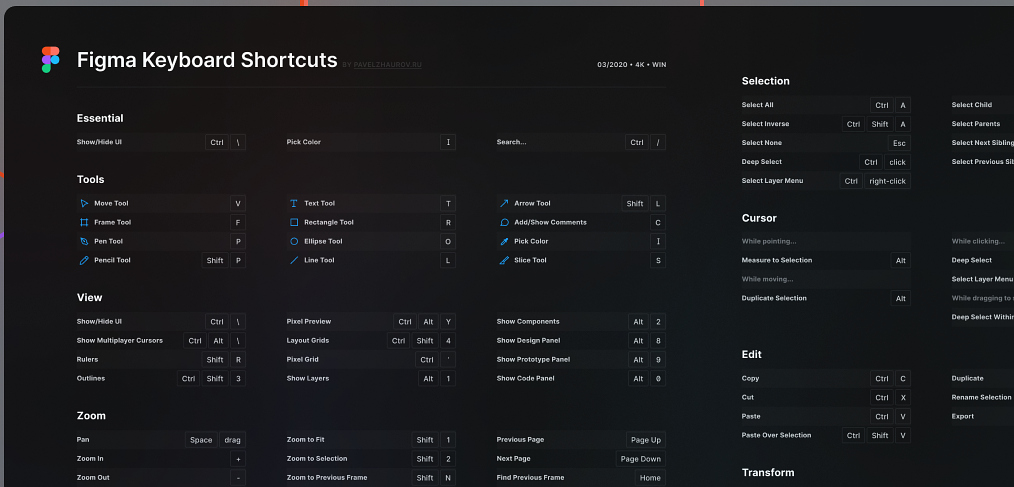Click the Show Prototype Panel label
The width and height of the screenshot is (1014, 487).
coord(534,359)
